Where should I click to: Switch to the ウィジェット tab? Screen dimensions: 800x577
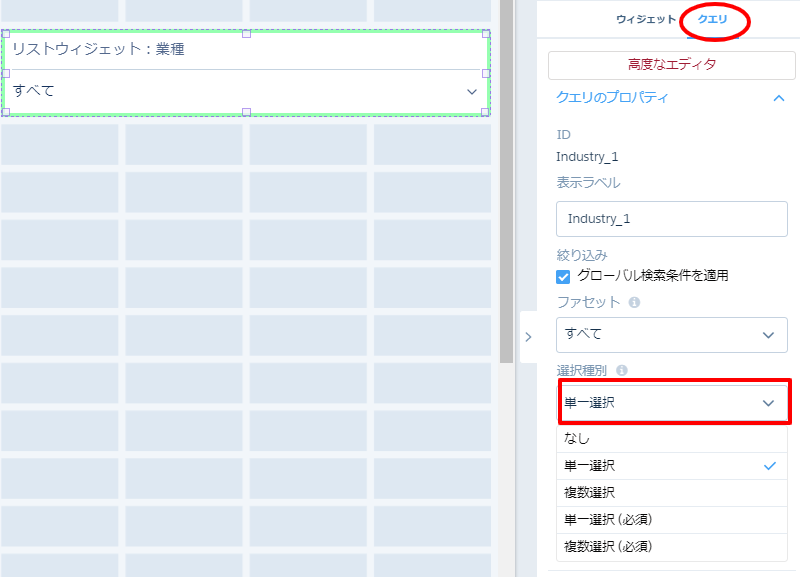pyautogui.click(x=645, y=20)
